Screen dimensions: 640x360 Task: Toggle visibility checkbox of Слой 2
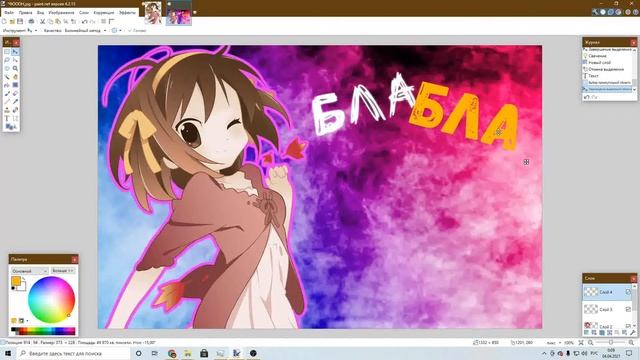click(x=628, y=326)
